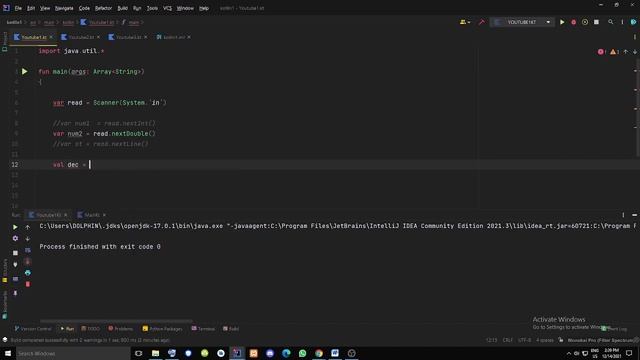Screen dimensions: 640x360
Task: Change the CRLF line separator in status bar
Action: (508, 340)
